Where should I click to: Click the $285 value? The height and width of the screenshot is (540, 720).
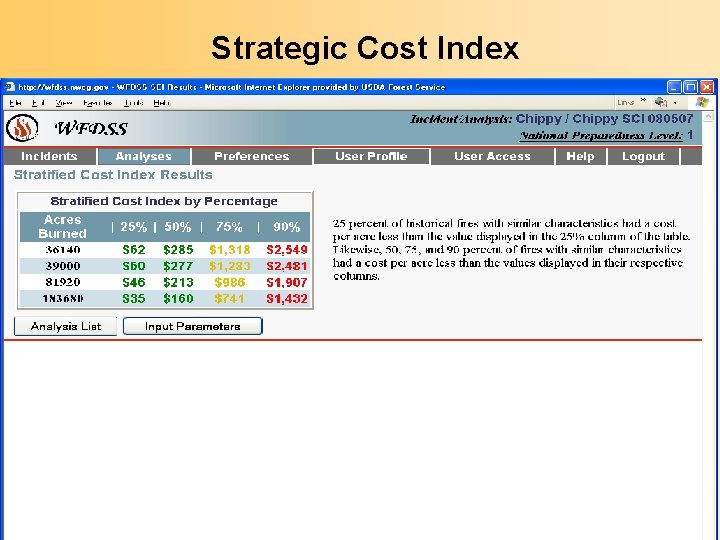point(178,249)
